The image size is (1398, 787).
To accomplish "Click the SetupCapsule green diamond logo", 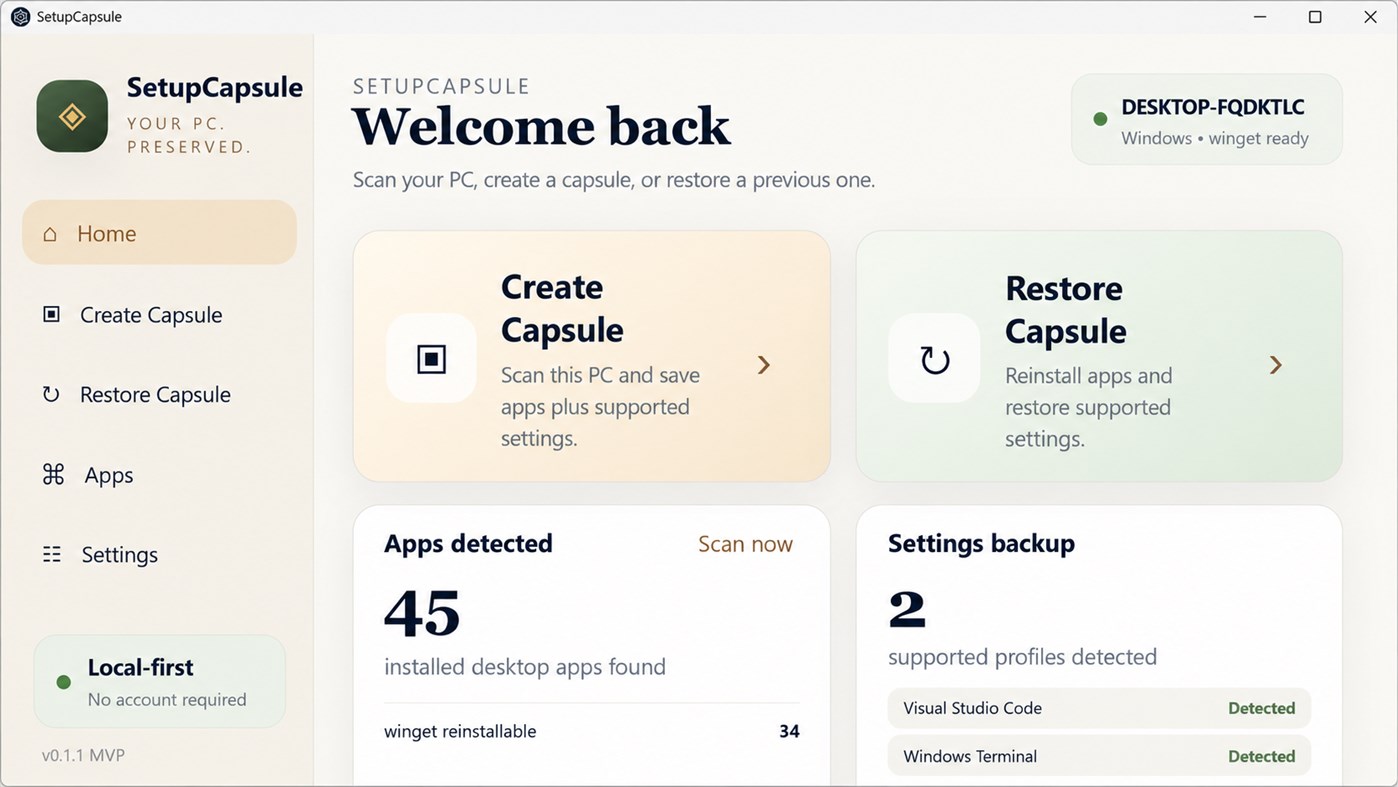I will coord(72,116).
